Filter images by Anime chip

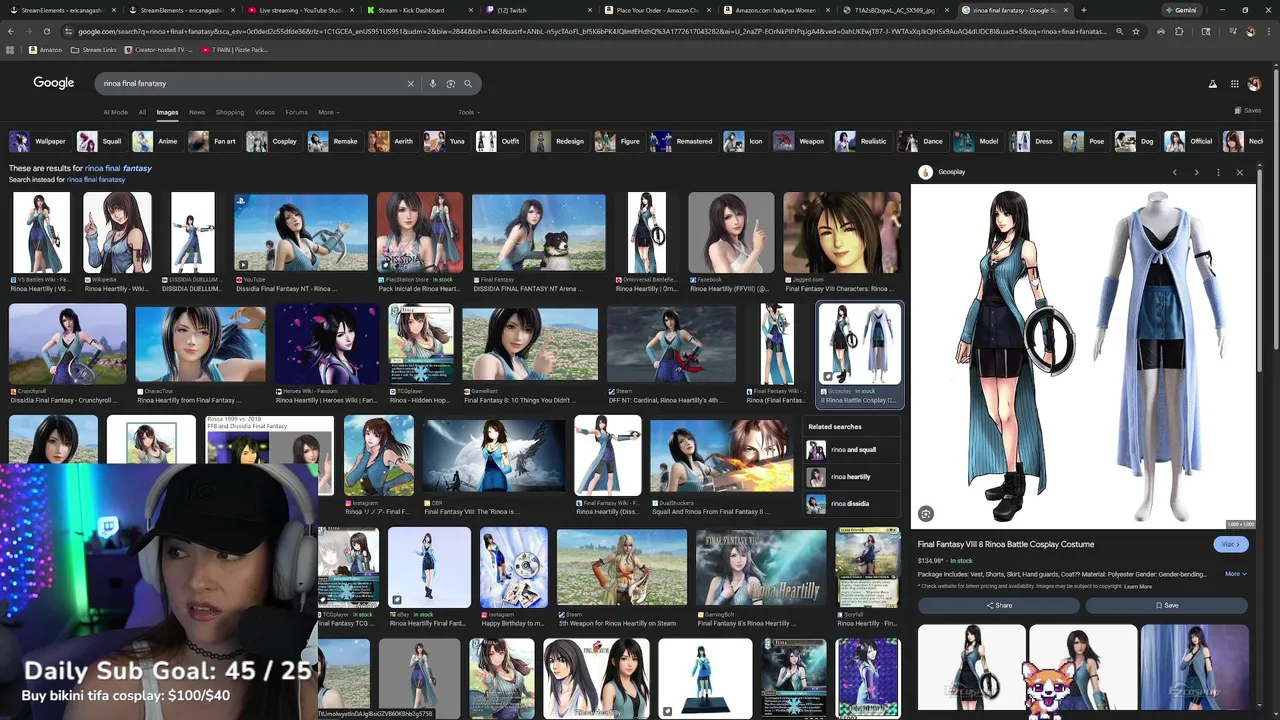click(157, 141)
